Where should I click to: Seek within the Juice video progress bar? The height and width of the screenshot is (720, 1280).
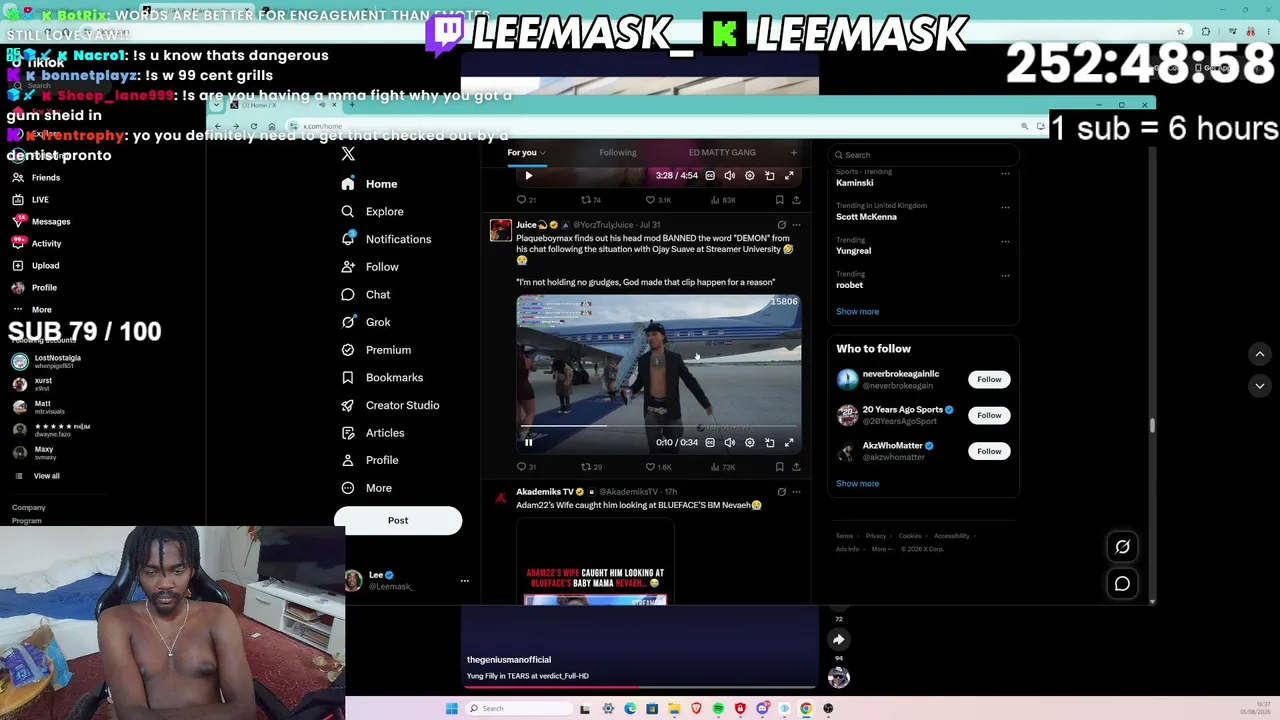tap(658, 426)
